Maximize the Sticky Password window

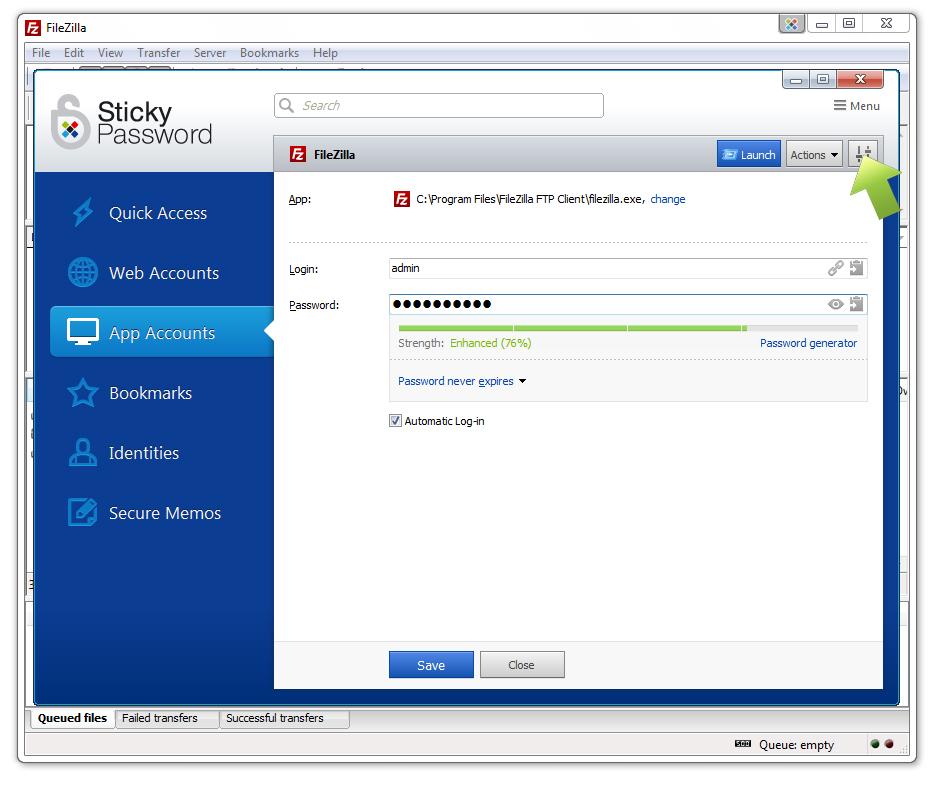pos(823,80)
